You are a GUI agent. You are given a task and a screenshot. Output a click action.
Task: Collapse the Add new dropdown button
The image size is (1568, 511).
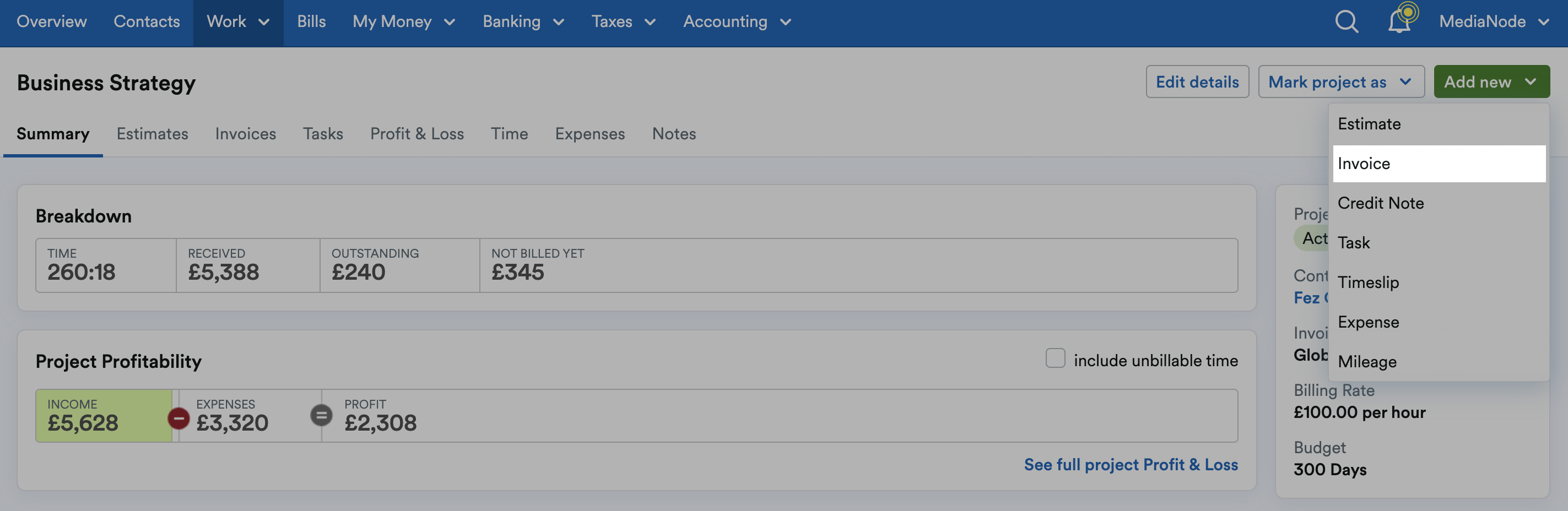[1491, 81]
